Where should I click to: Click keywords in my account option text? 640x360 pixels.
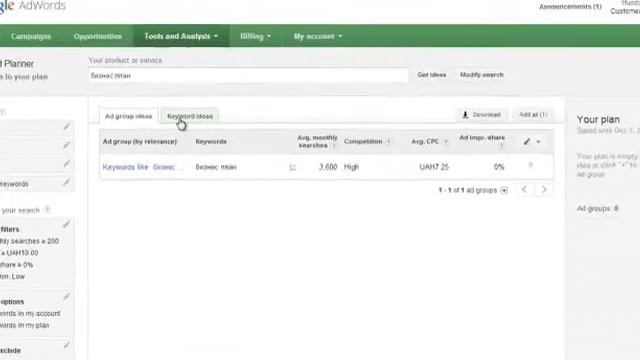pos(30,313)
